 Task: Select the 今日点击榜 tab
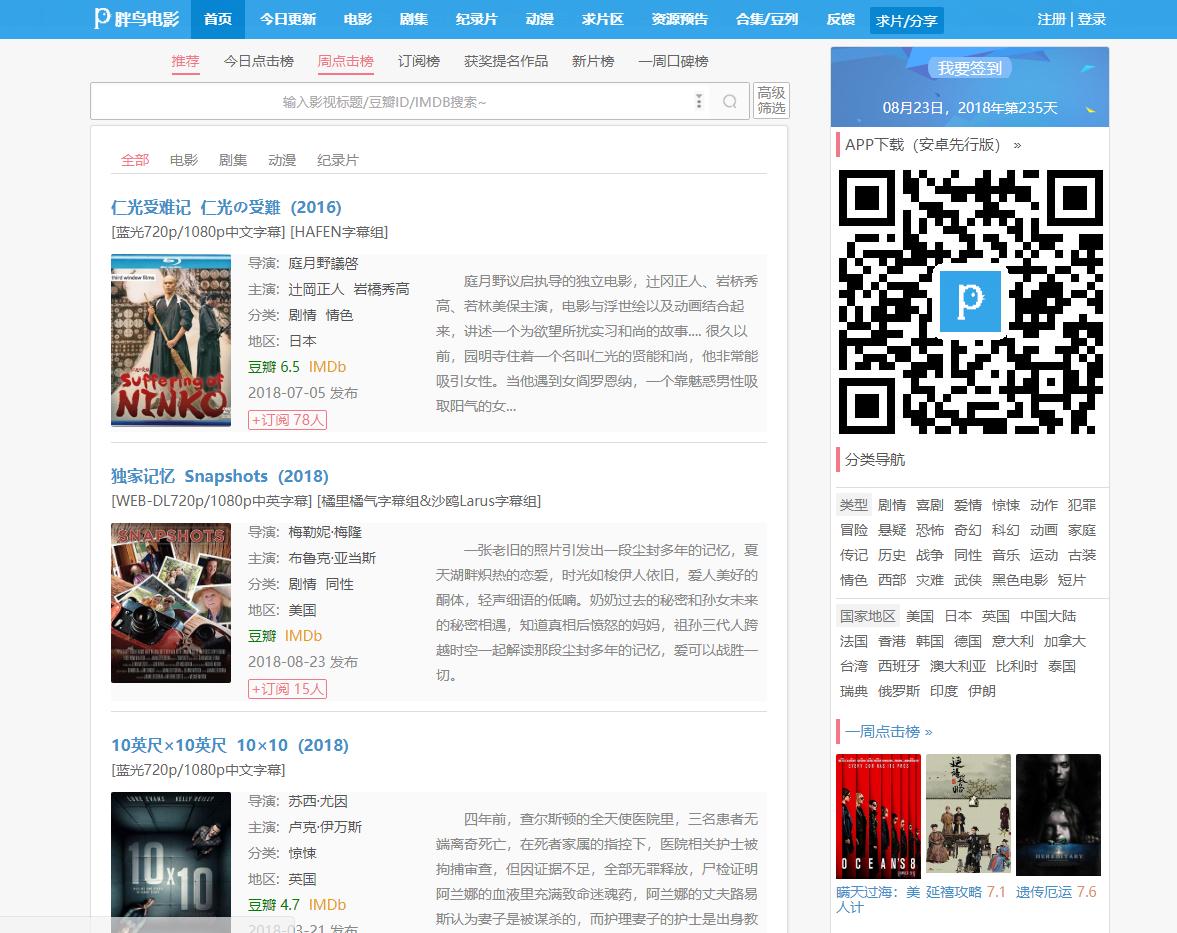[258, 62]
